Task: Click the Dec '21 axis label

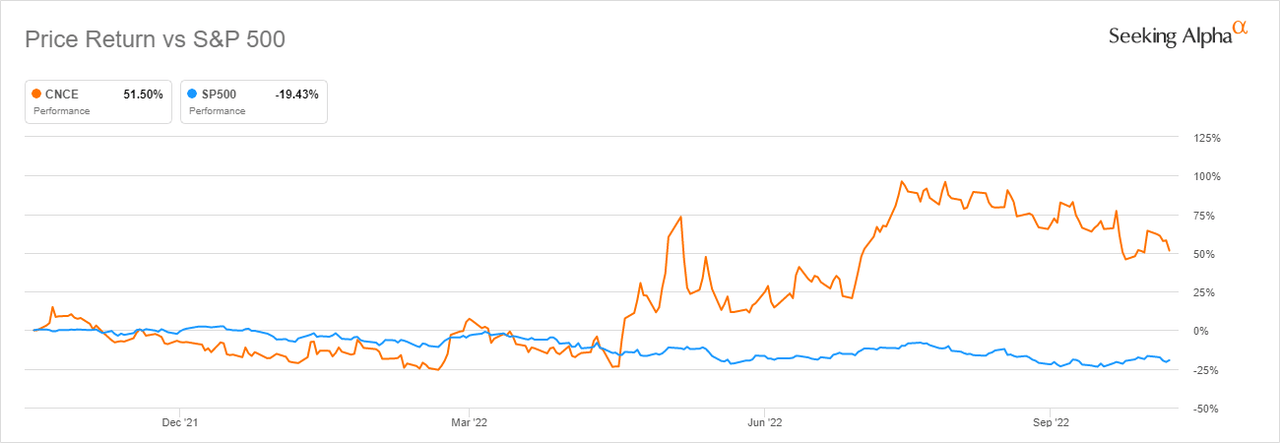Action: tap(178, 421)
